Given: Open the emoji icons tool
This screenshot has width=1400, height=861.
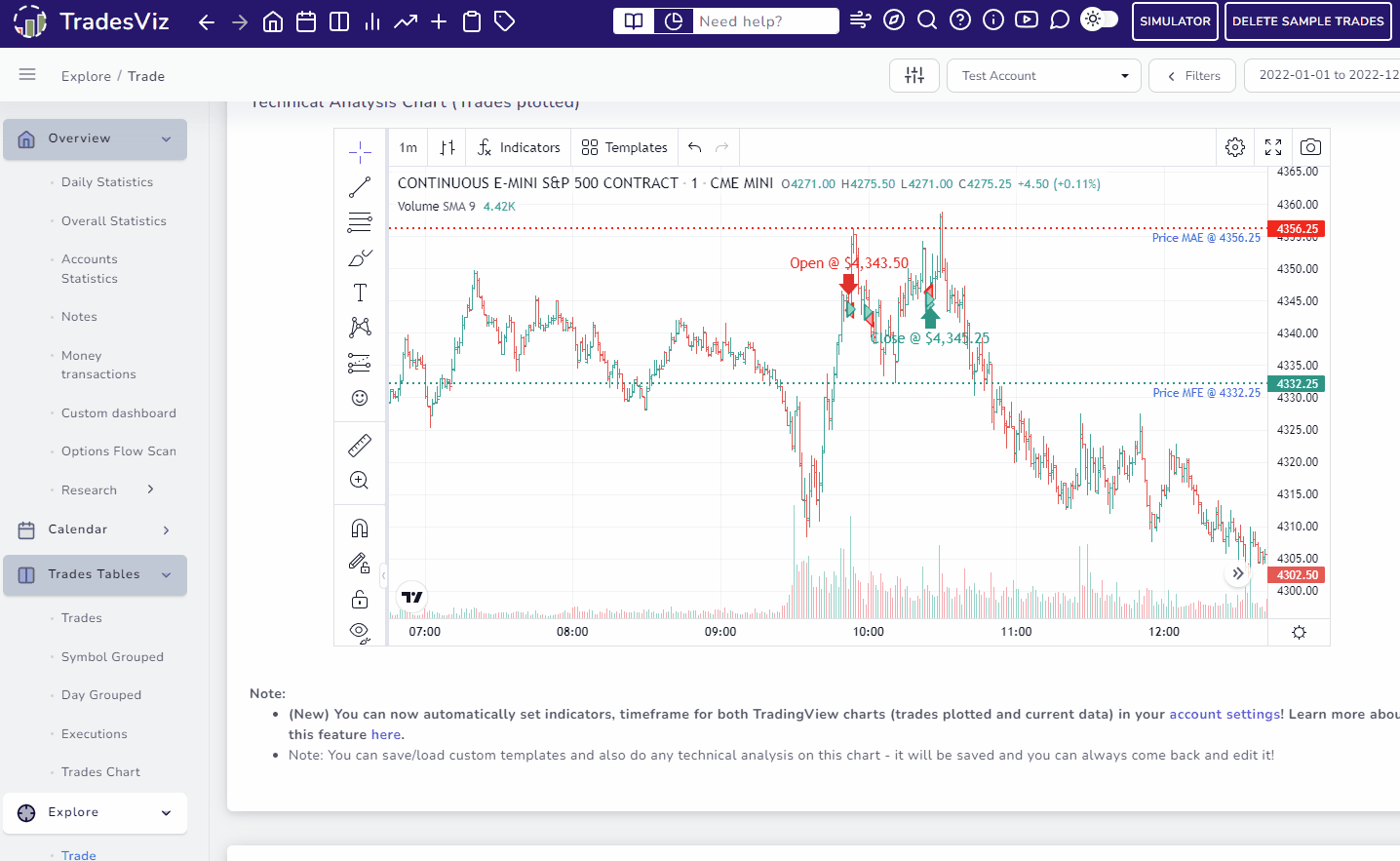Looking at the screenshot, I should click(x=360, y=398).
